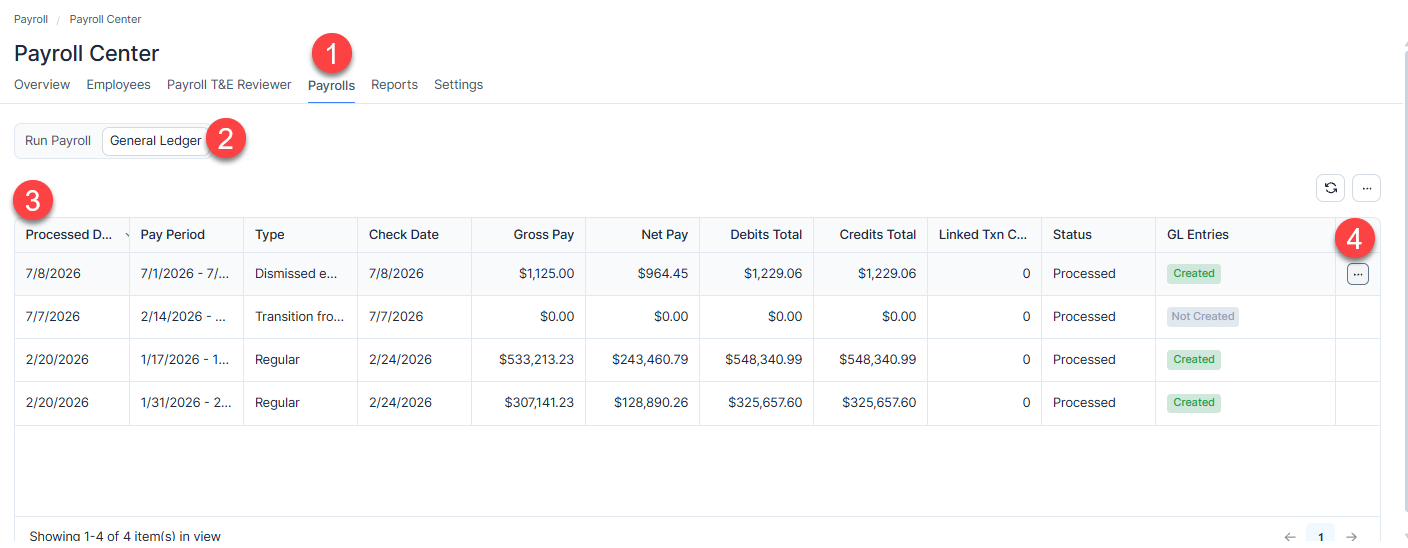Sort by Processed Date column arrow
Screen dimensions: 1408x548
tap(127, 236)
